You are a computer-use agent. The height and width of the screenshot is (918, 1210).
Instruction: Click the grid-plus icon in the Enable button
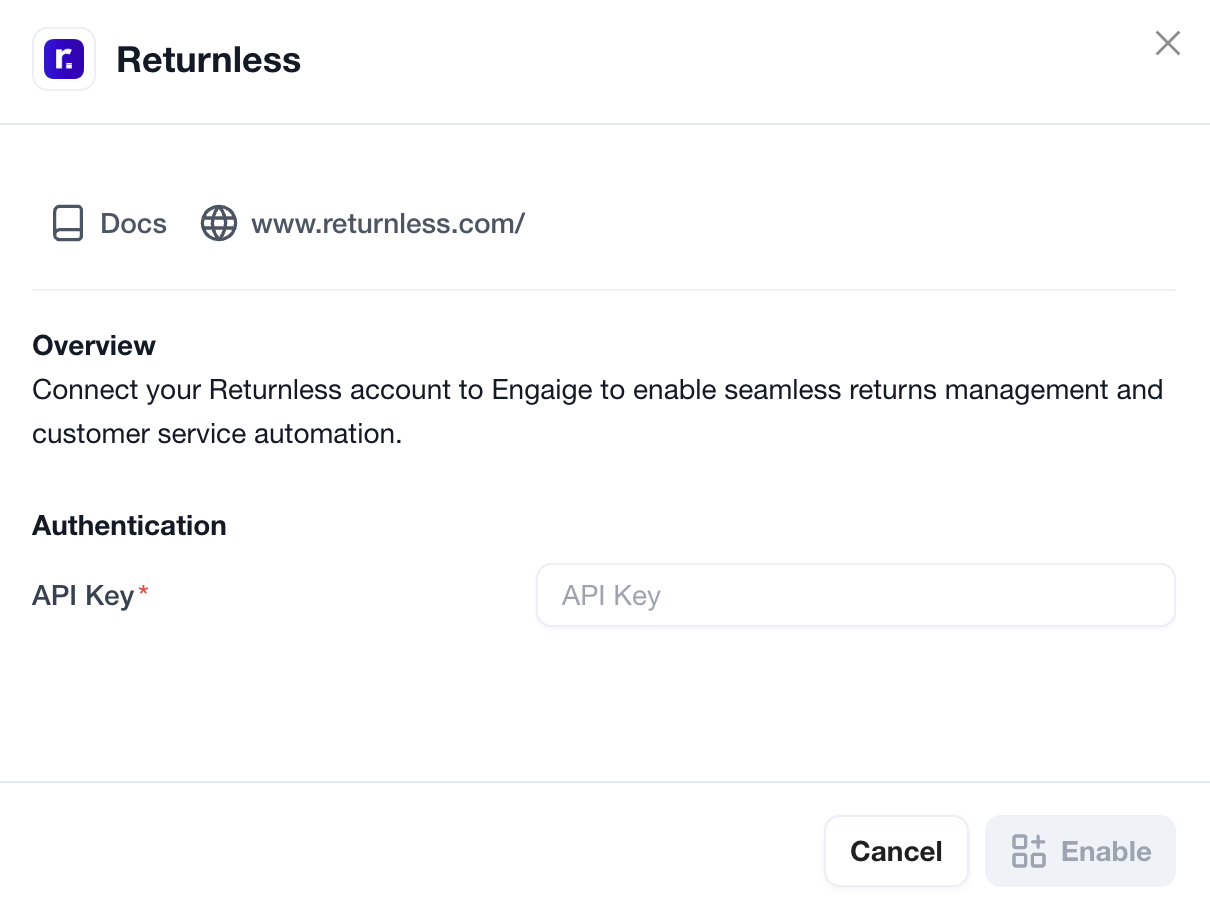pos(1029,851)
